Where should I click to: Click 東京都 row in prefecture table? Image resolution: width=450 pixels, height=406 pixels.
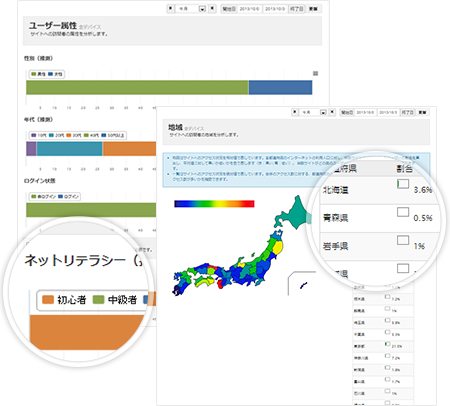pyautogui.click(x=383, y=346)
